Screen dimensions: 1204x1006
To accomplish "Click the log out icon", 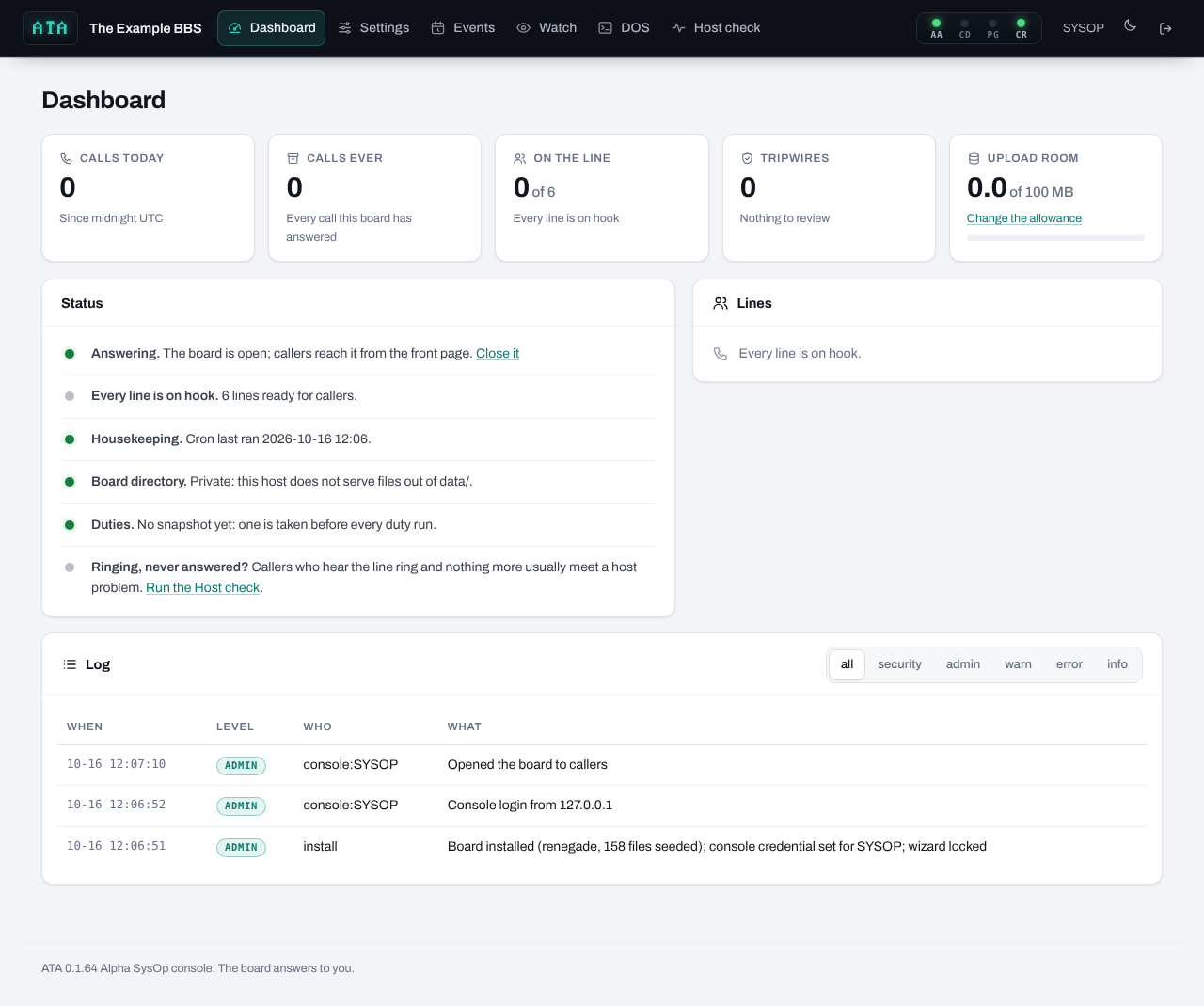I will 1165,28.
